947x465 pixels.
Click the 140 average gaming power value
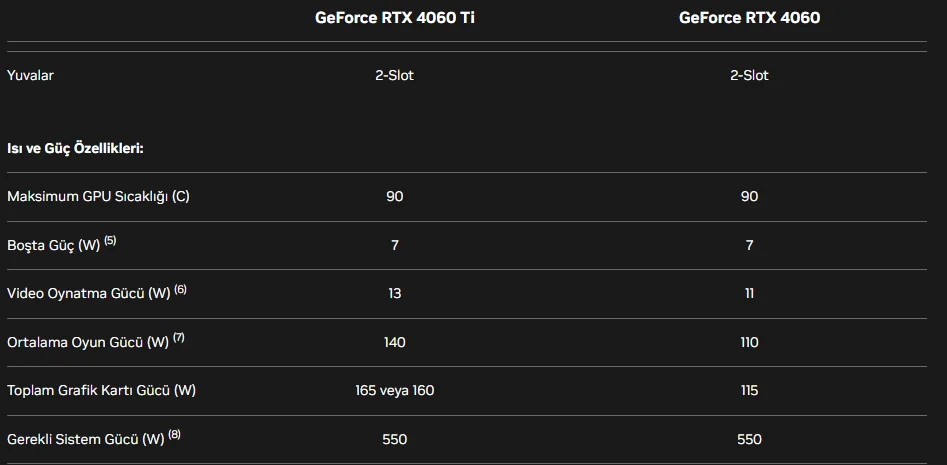pos(394,342)
